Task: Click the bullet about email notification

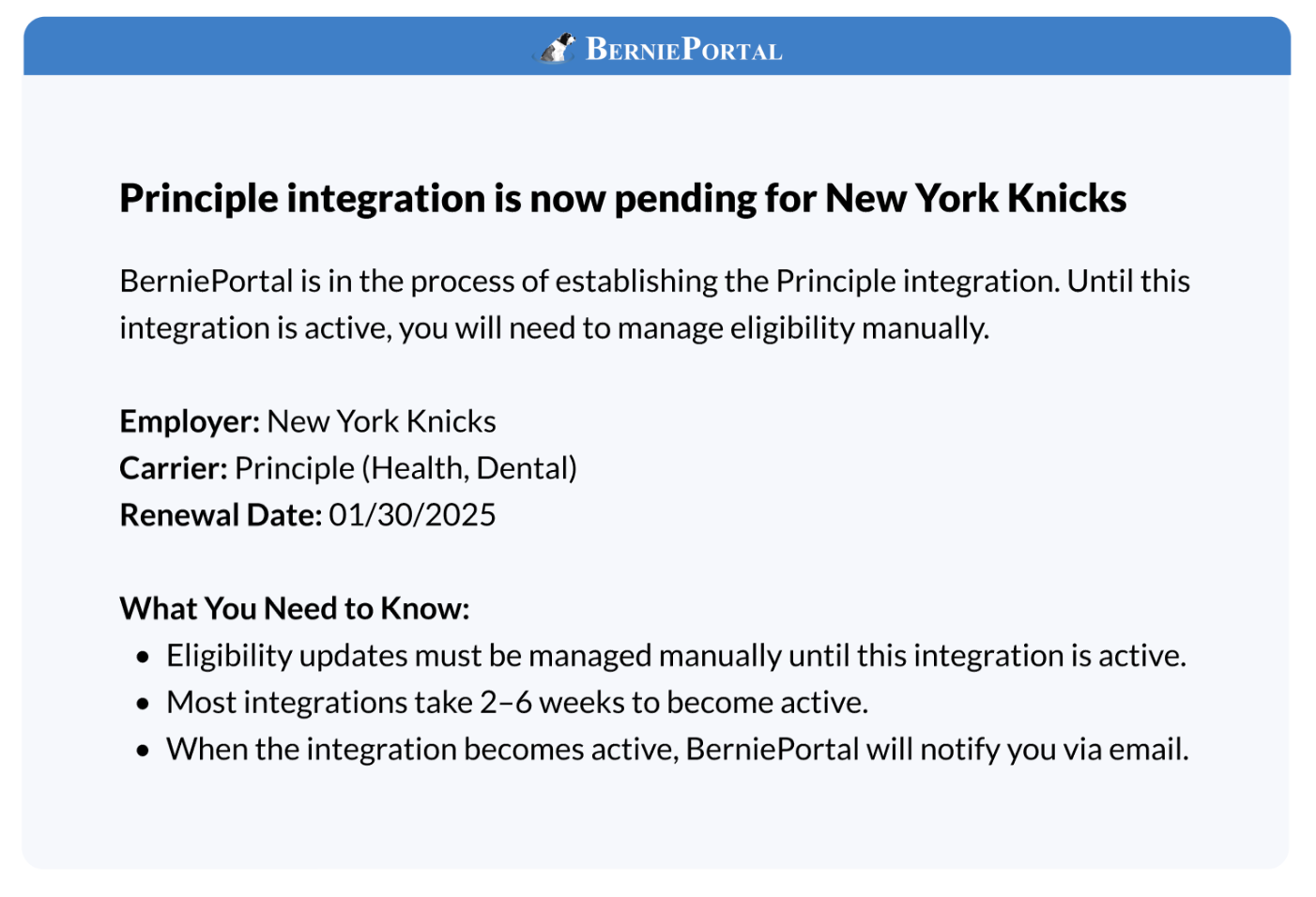Action: click(x=678, y=750)
